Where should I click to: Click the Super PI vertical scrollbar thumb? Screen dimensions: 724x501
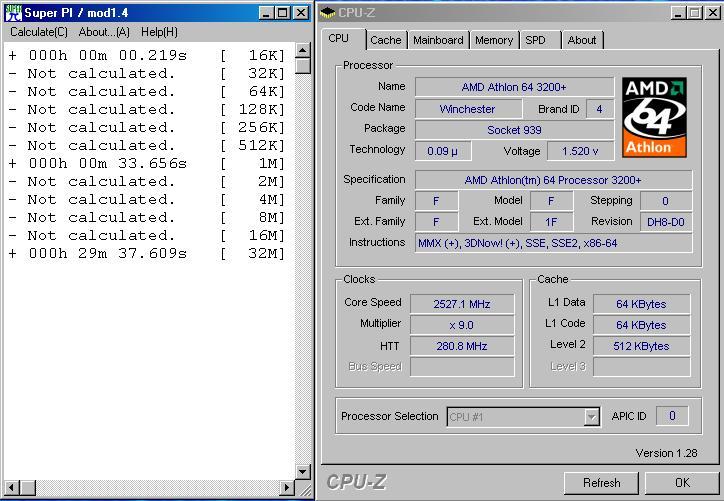click(x=303, y=66)
